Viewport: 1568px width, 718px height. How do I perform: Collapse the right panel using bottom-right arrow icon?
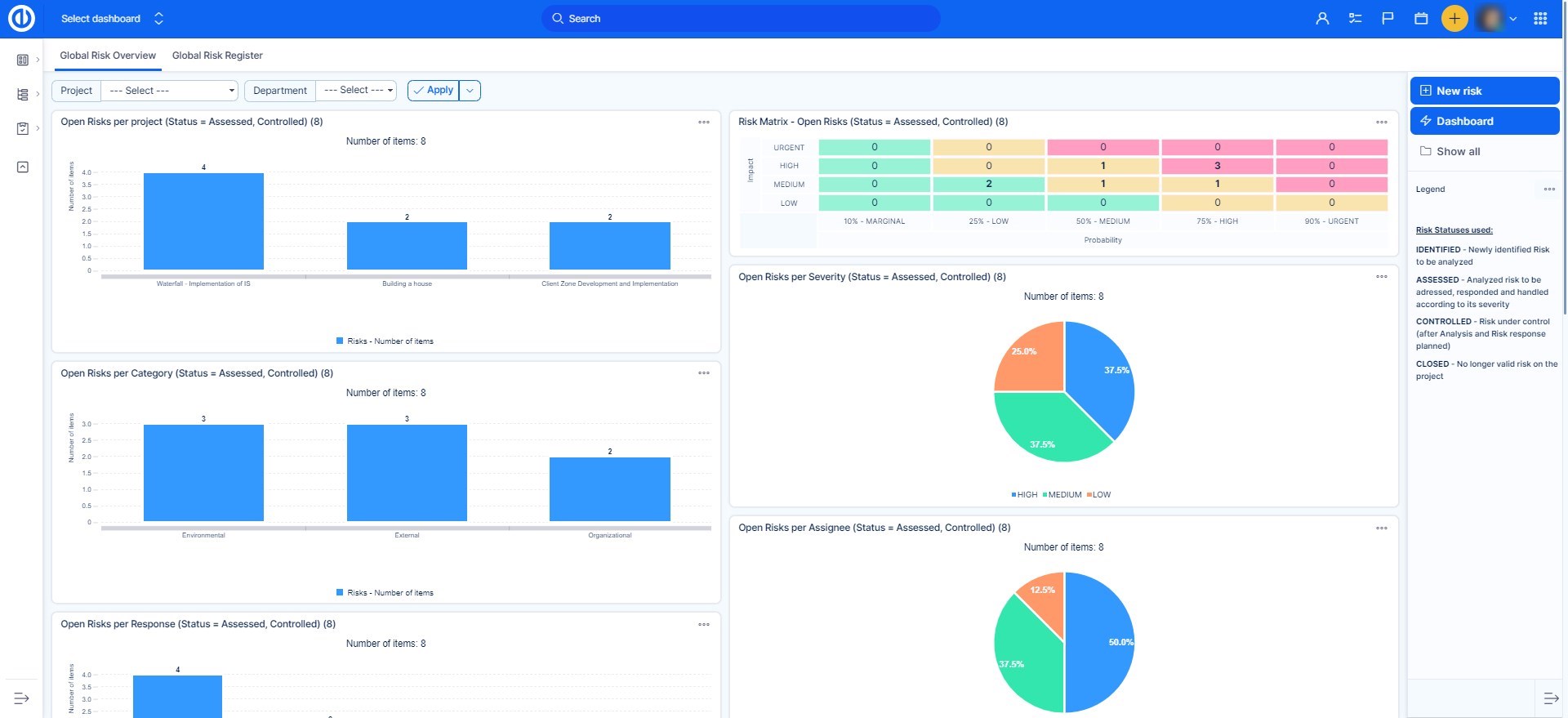[1551, 698]
